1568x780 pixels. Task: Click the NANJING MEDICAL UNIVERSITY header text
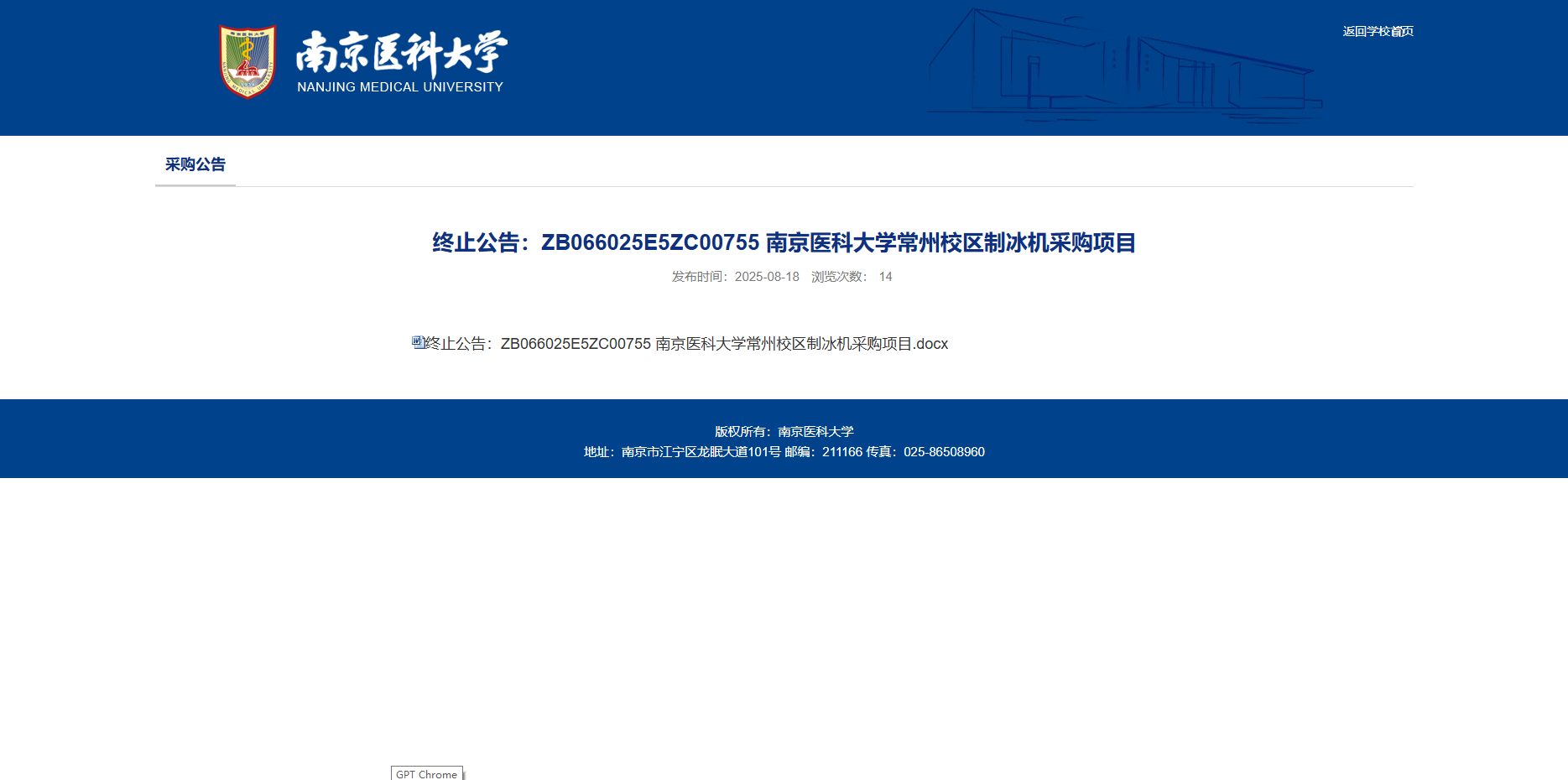400,87
